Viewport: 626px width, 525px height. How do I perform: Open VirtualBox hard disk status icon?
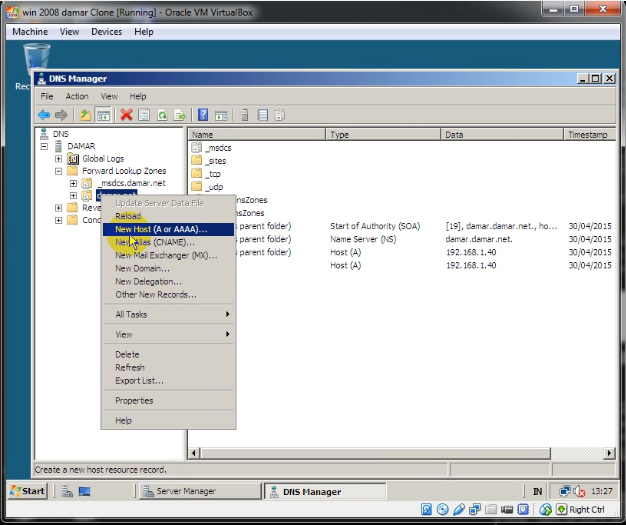(x=426, y=509)
